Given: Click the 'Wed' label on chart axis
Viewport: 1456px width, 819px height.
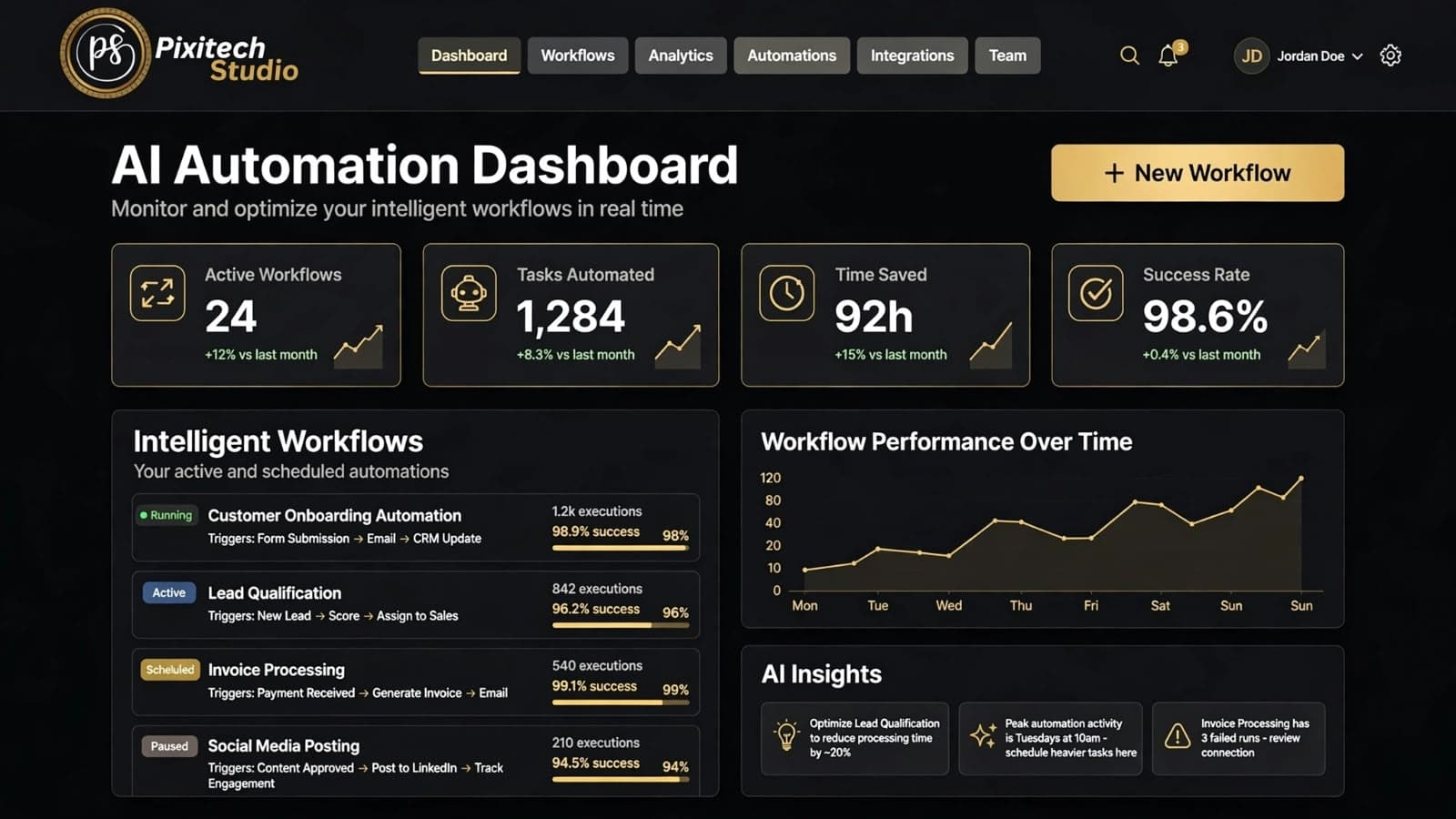Looking at the screenshot, I should click(948, 605).
